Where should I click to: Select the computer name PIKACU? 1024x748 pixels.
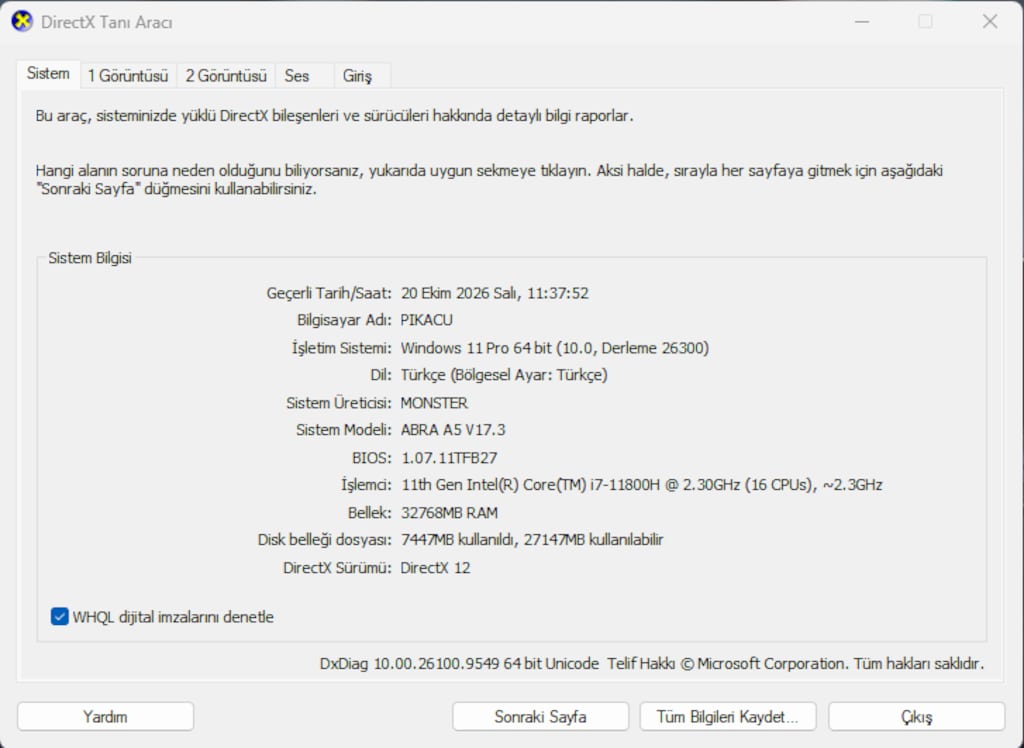[426, 320]
